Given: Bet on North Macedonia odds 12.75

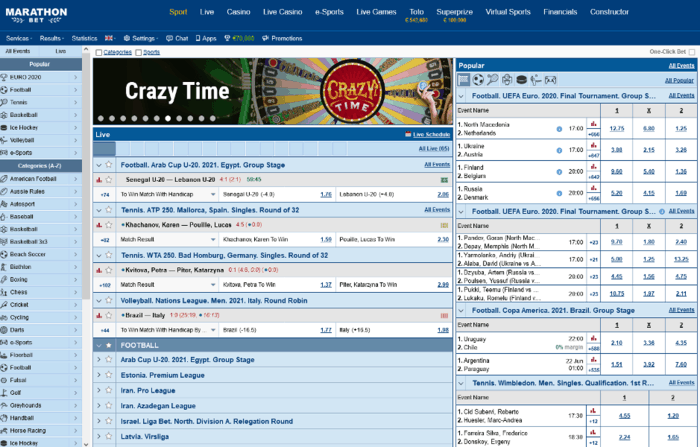Looking at the screenshot, I should coord(617,129).
